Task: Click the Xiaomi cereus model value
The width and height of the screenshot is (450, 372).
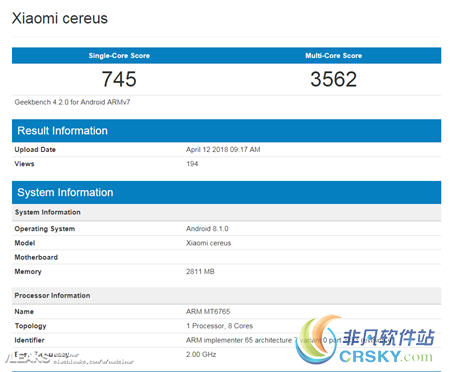Action: pos(208,243)
